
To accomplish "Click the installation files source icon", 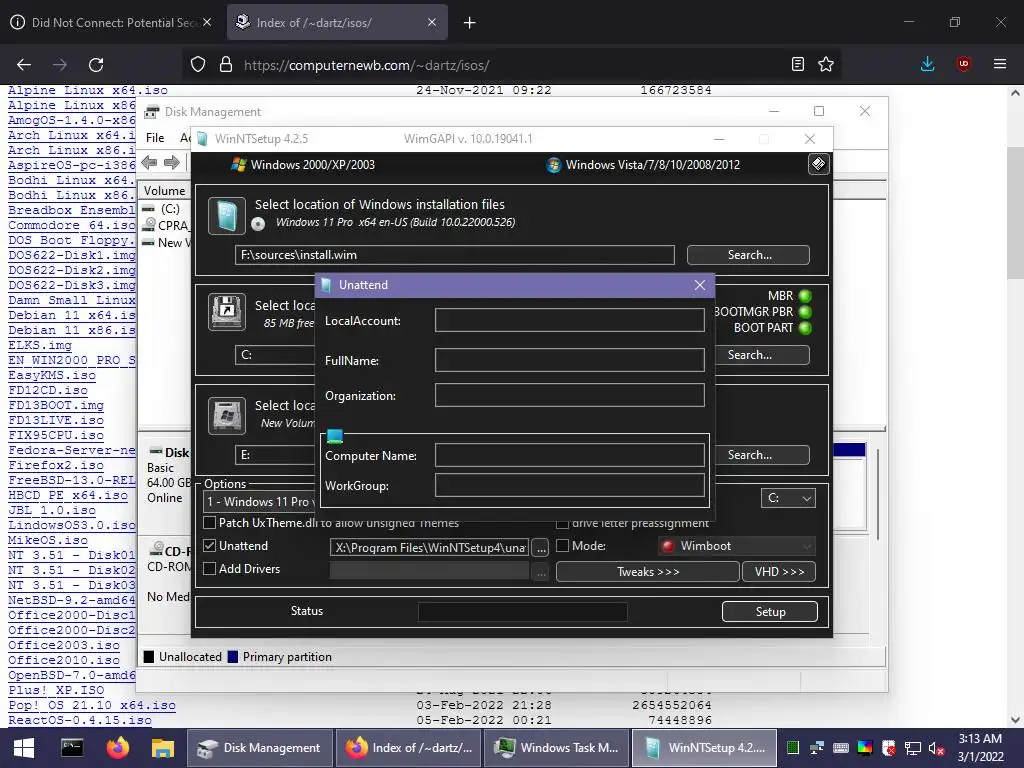I will pyautogui.click(x=227, y=216).
